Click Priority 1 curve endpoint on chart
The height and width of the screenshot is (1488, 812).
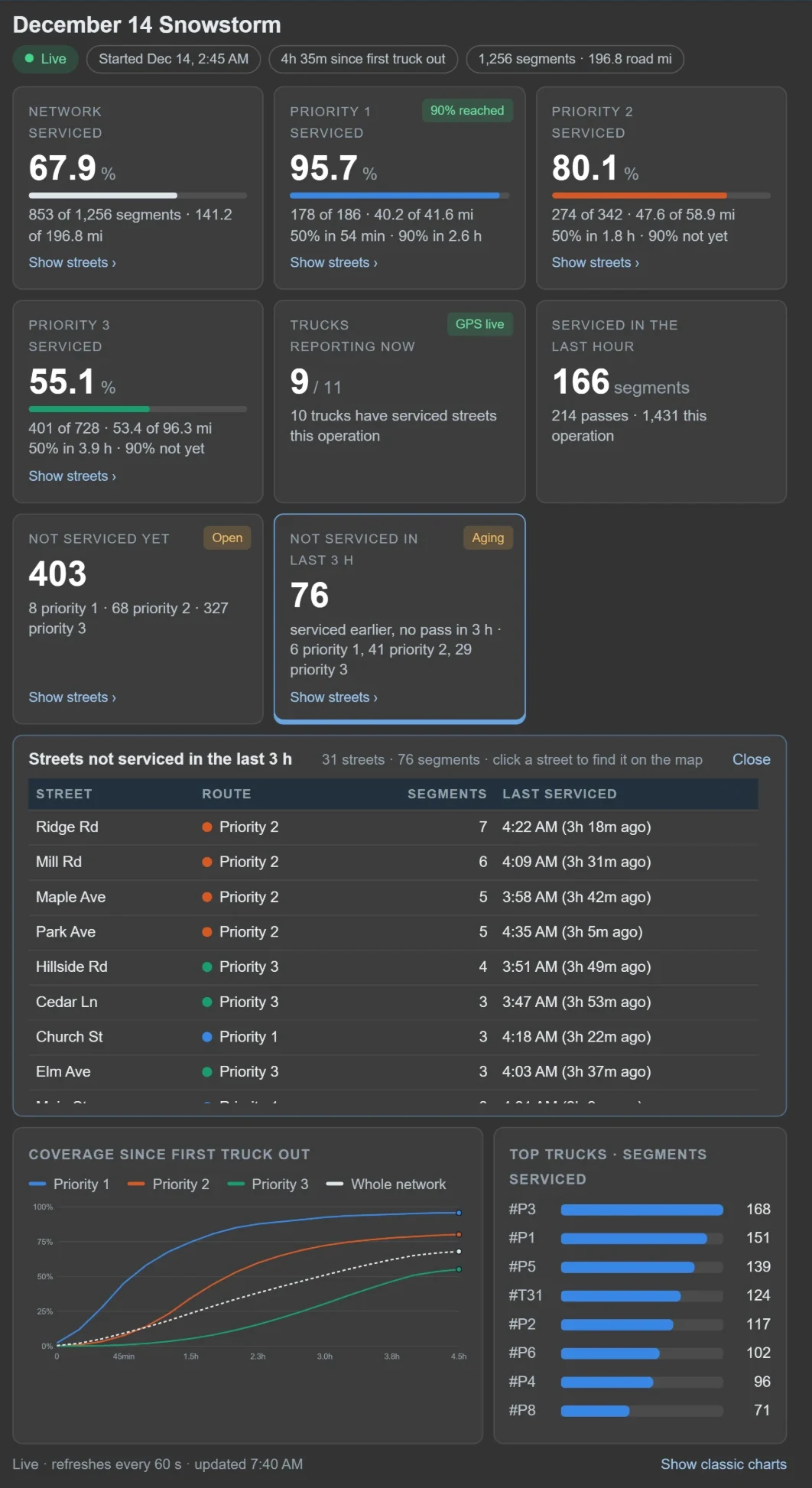459,1213
